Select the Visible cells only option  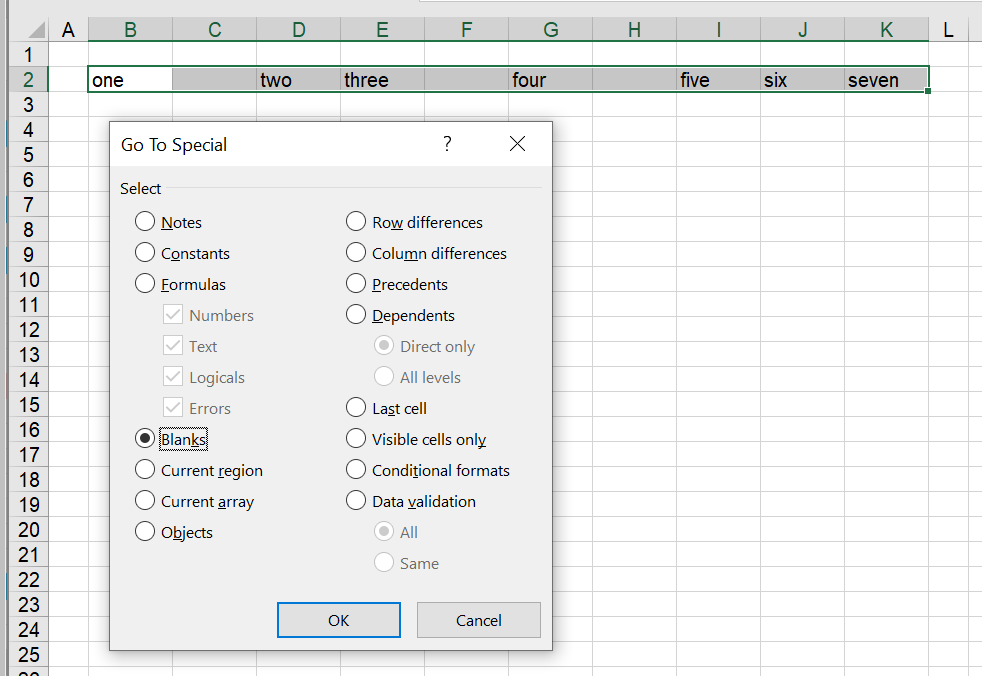[x=356, y=438]
